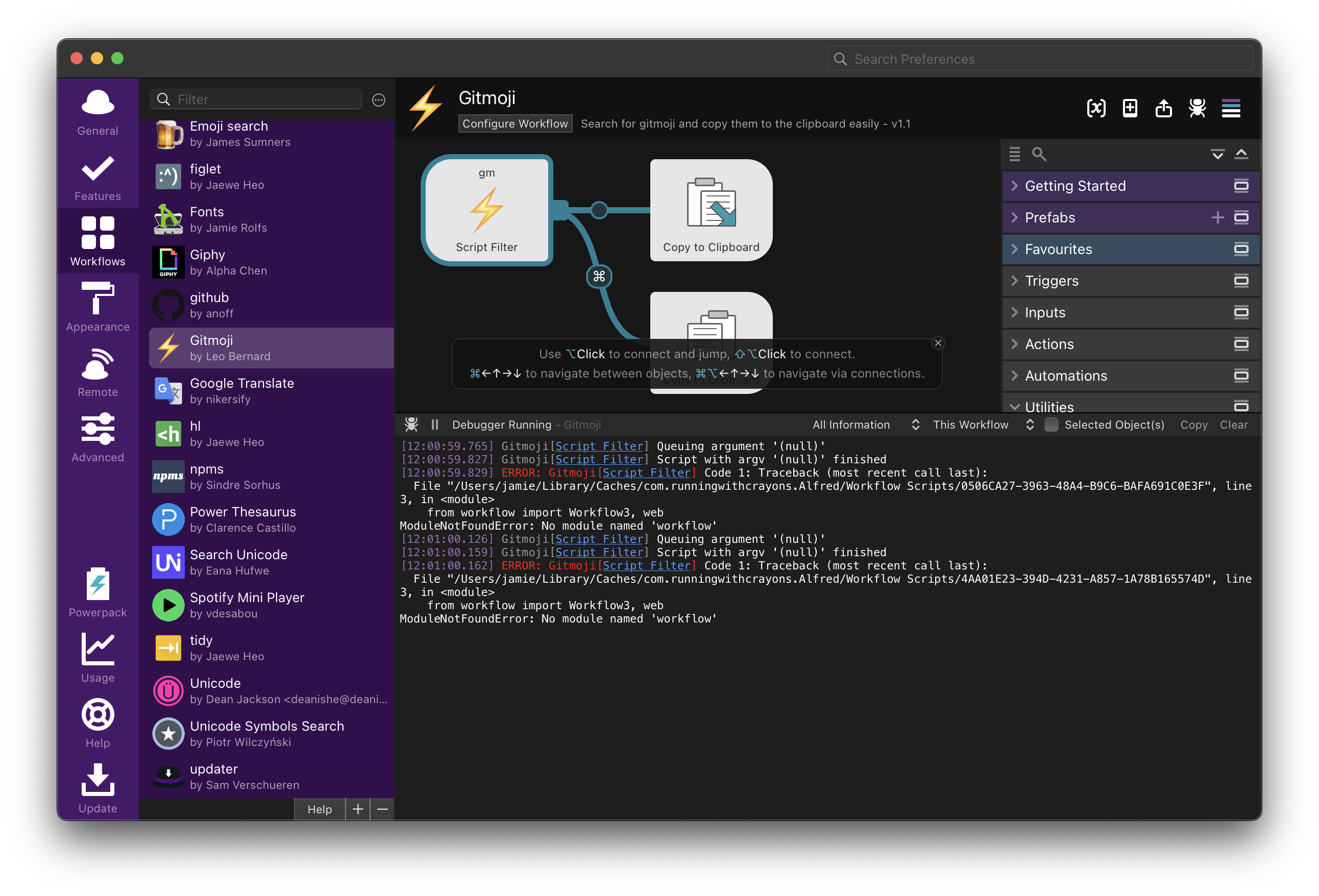Toggle Getting Started section view icon
Image resolution: width=1319 pixels, height=896 pixels.
click(1241, 186)
